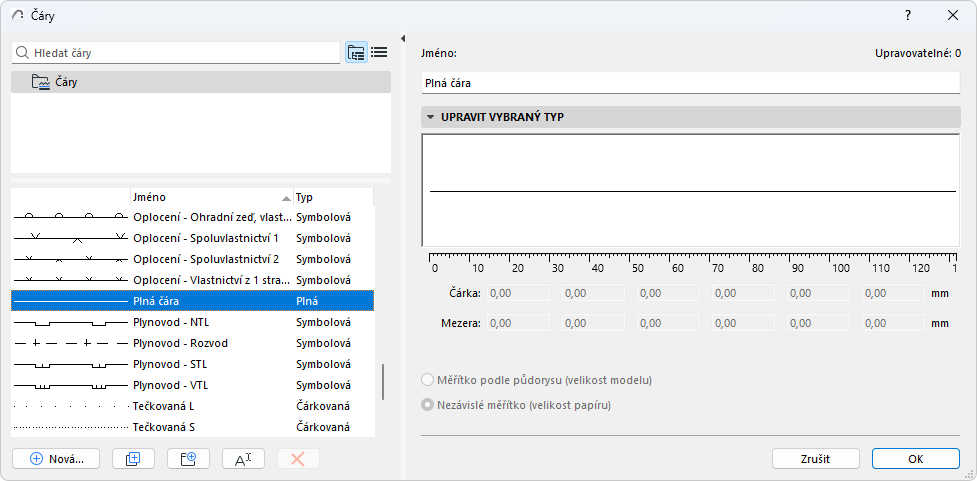The image size is (977, 481).
Task: Click the Hledat čáry search field
Action: 176,53
